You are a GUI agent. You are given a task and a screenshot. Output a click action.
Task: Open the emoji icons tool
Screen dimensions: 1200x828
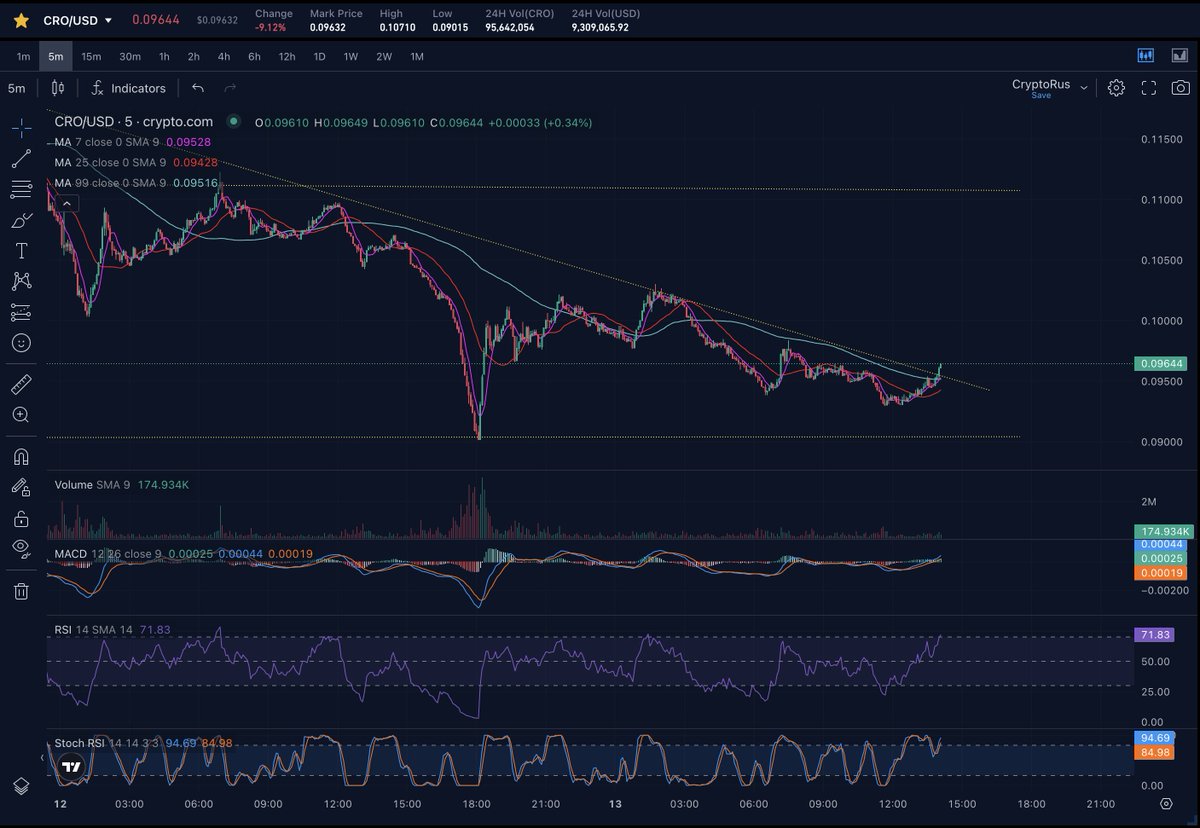click(x=21, y=343)
